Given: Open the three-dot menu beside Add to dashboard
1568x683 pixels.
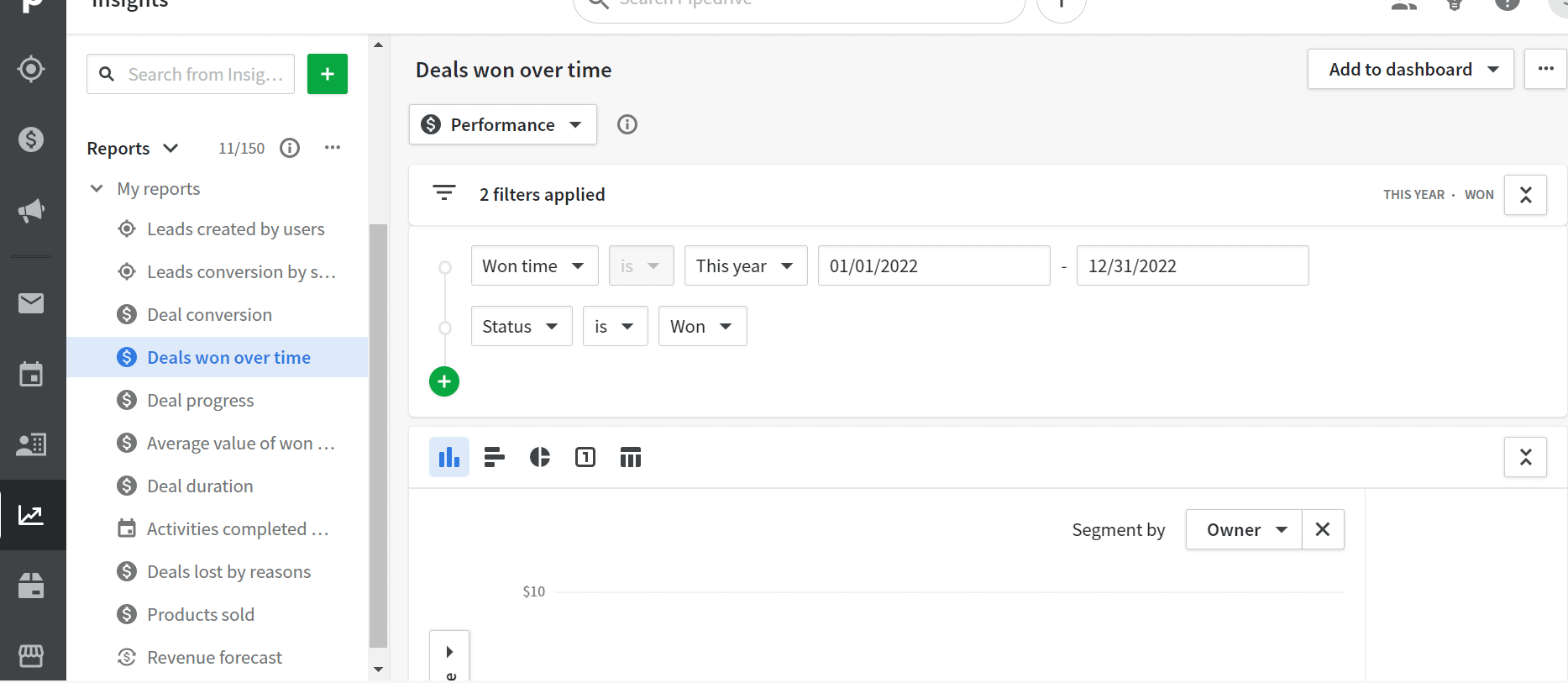Looking at the screenshot, I should [1545, 69].
